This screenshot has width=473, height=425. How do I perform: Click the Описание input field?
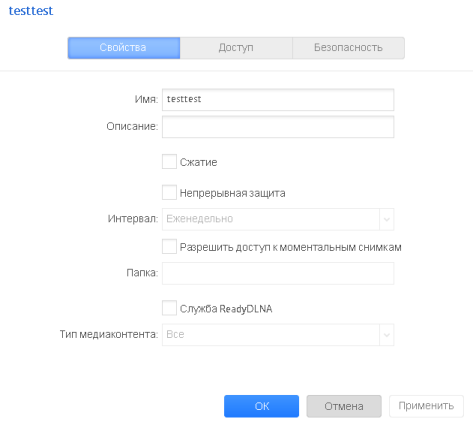(x=278, y=127)
